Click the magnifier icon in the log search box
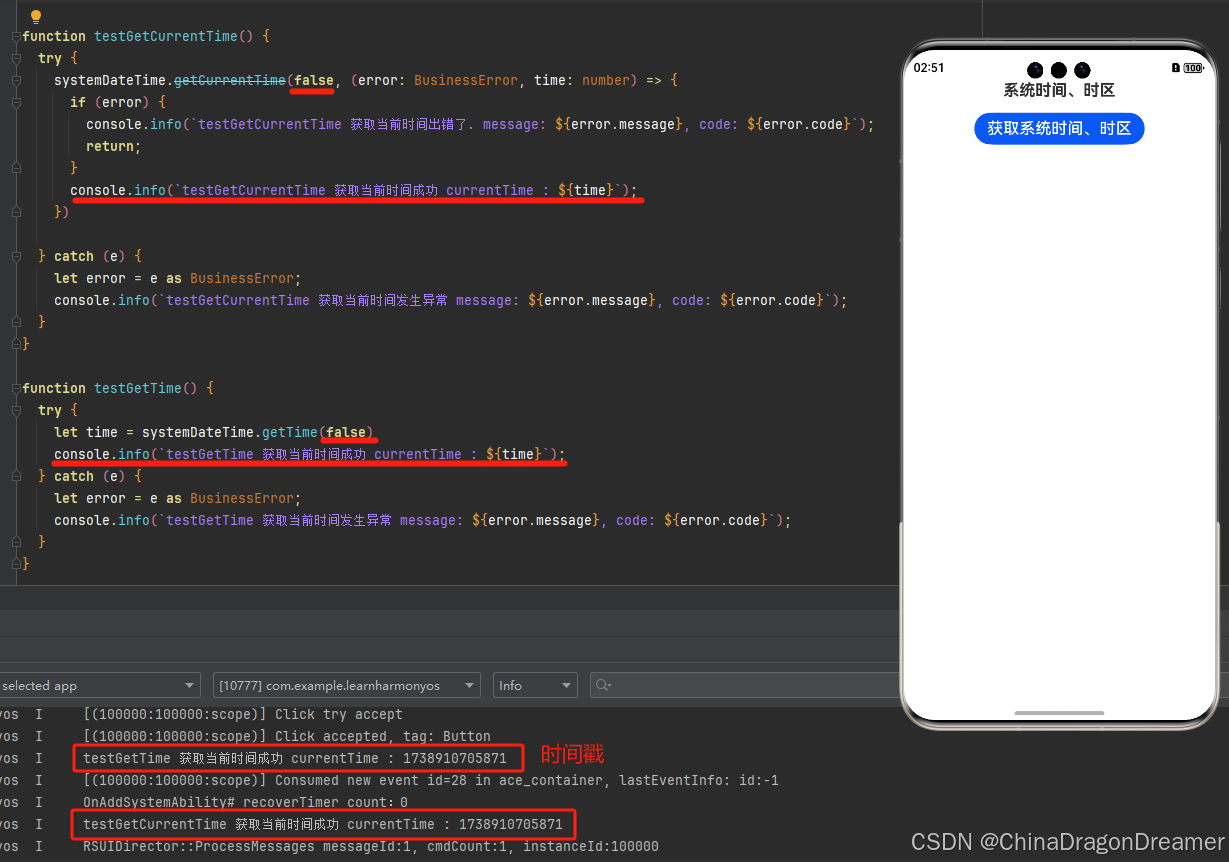 [602, 685]
